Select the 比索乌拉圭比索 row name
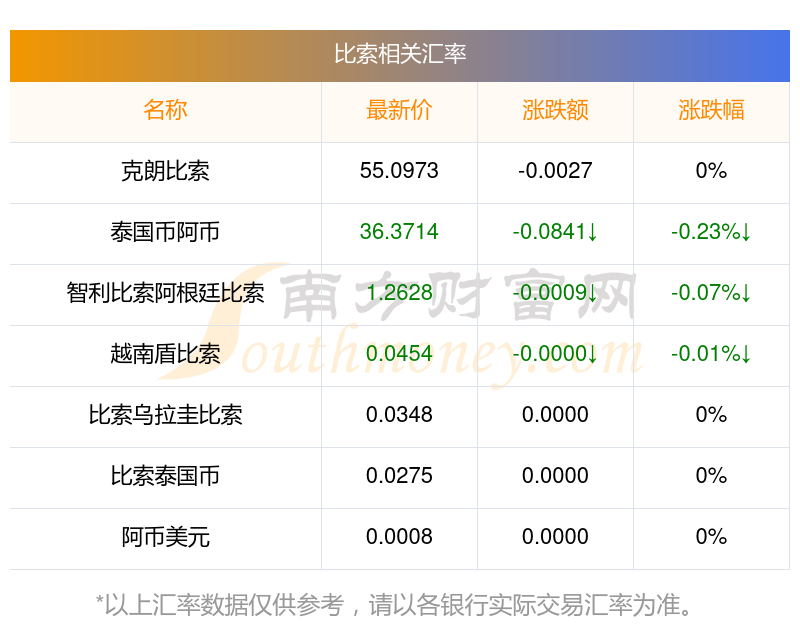Image resolution: width=800 pixels, height=637 pixels. 165,415
